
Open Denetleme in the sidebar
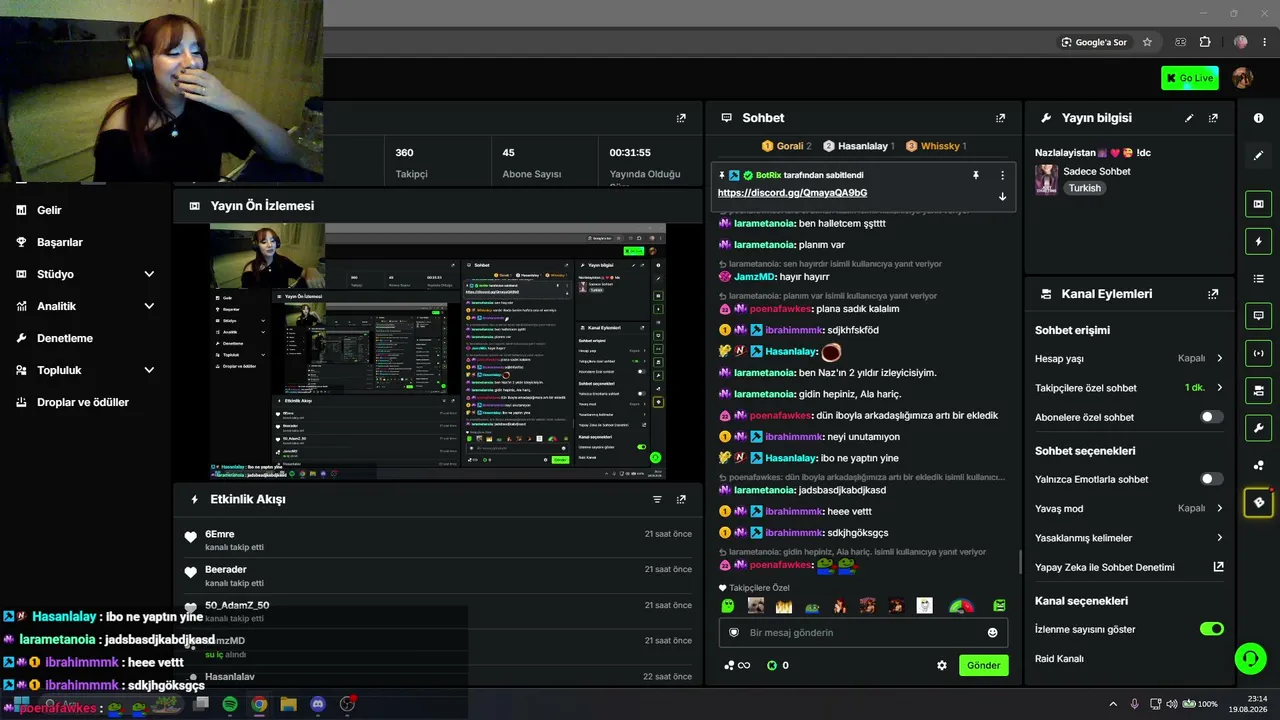click(65, 338)
